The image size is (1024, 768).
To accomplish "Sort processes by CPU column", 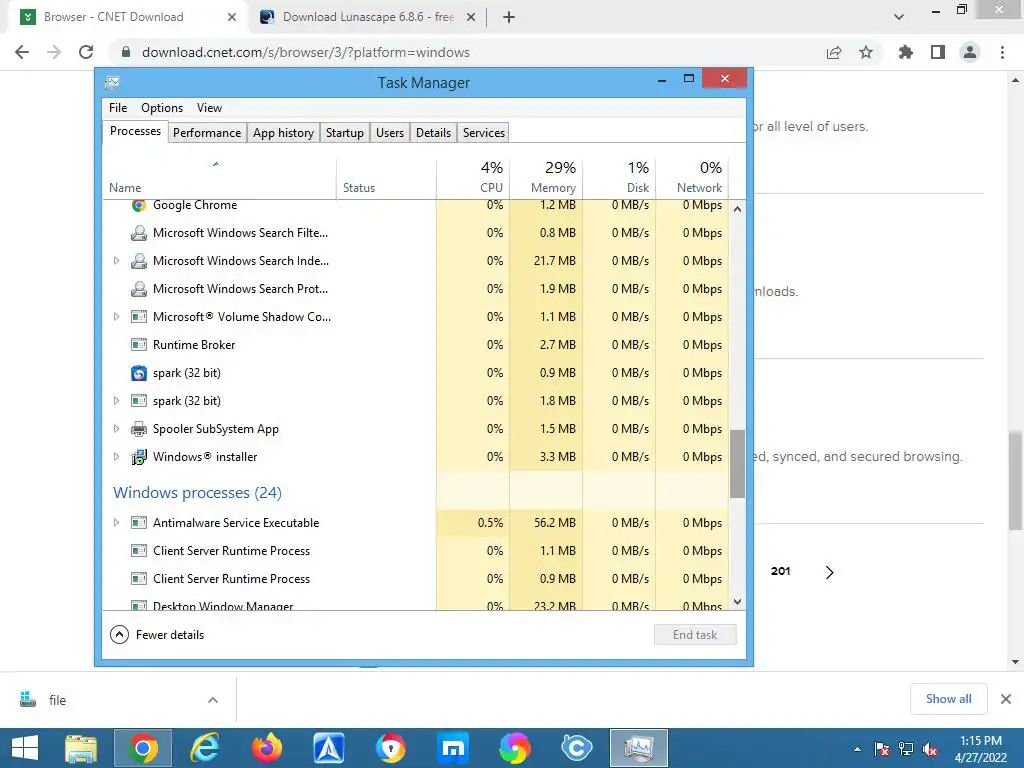I will tap(473, 178).
